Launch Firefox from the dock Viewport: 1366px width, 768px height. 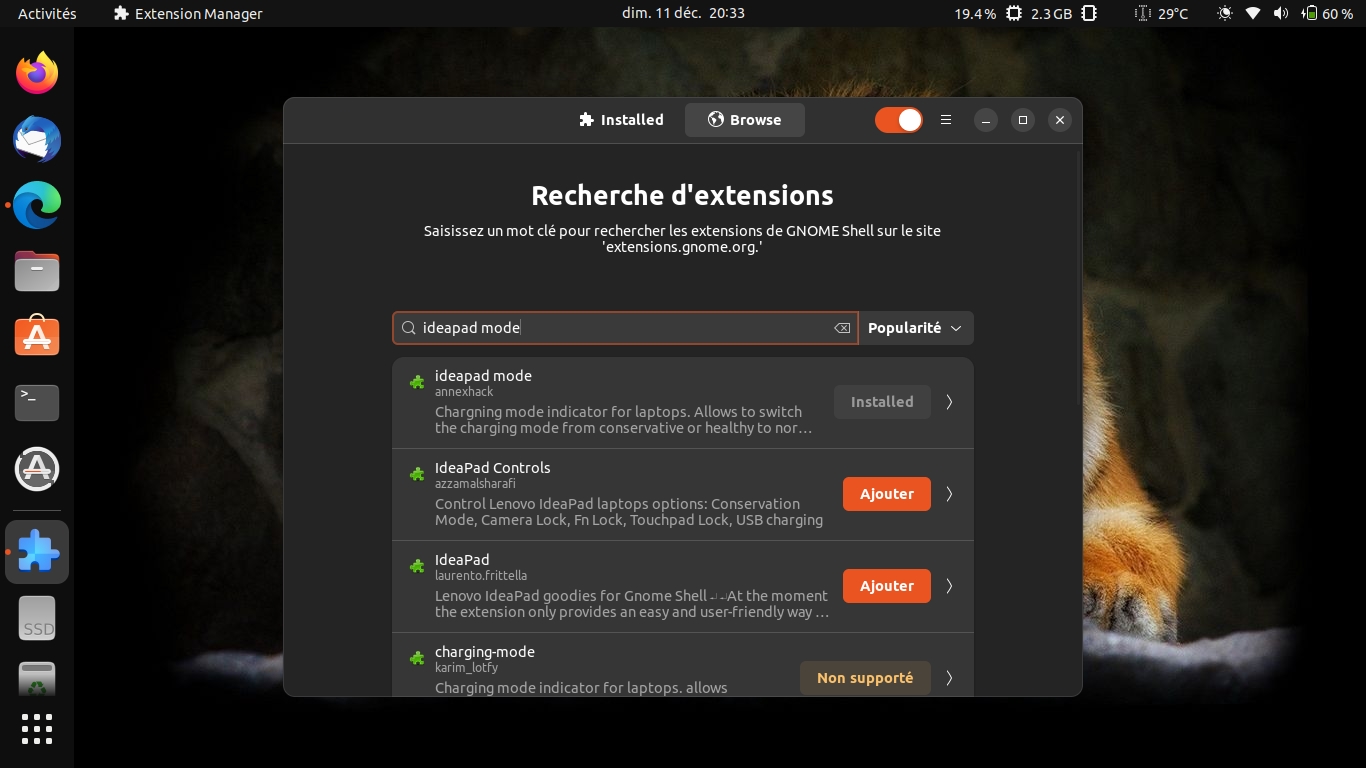point(37,73)
